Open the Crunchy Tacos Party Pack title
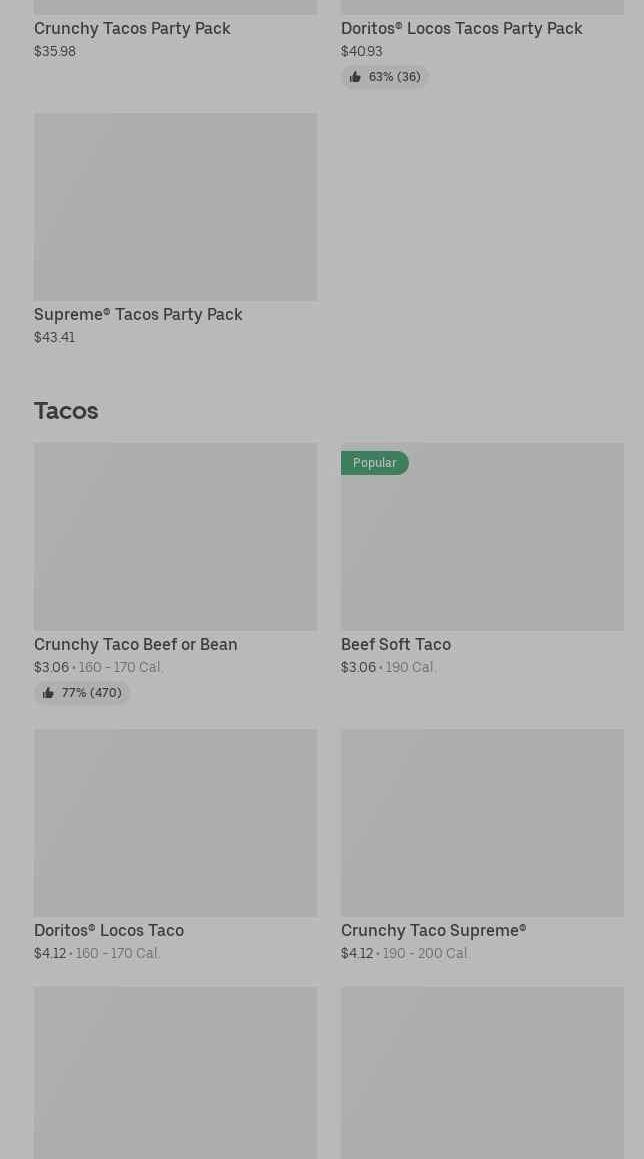The image size is (644, 1159). pos(132,28)
